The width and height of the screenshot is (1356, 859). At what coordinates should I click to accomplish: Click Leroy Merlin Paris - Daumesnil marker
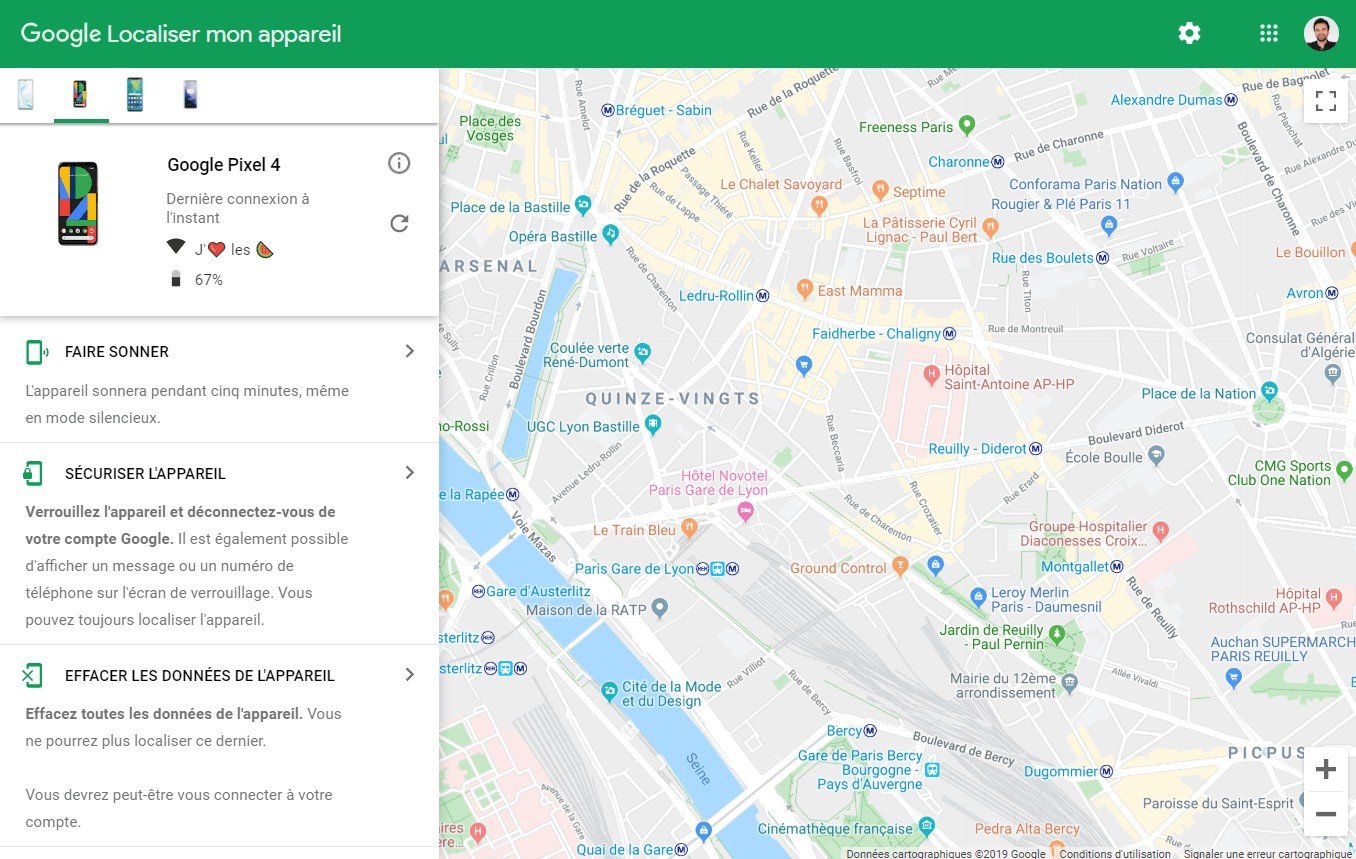[x=978, y=598]
